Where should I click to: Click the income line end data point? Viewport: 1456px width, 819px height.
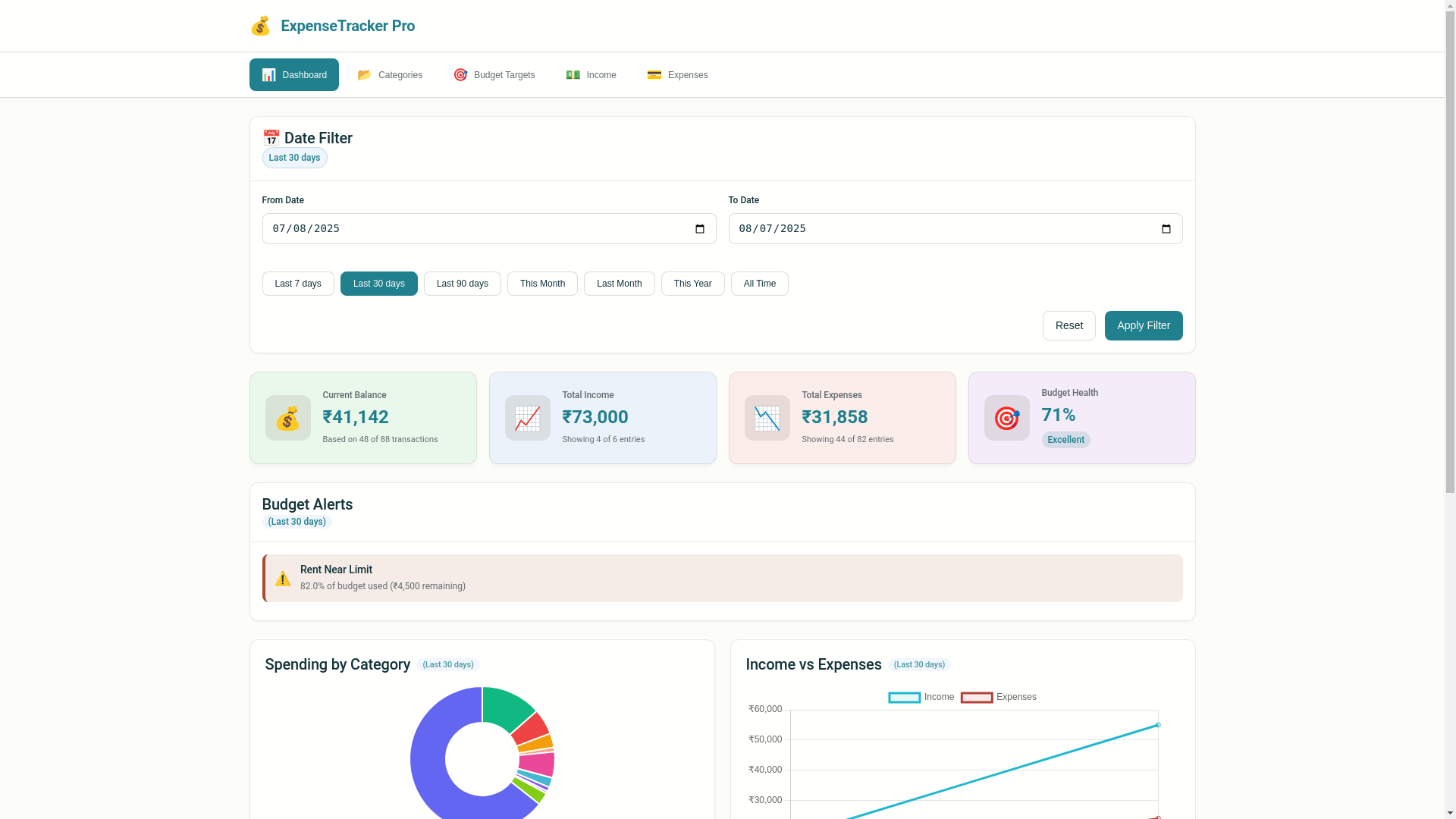click(x=1158, y=726)
